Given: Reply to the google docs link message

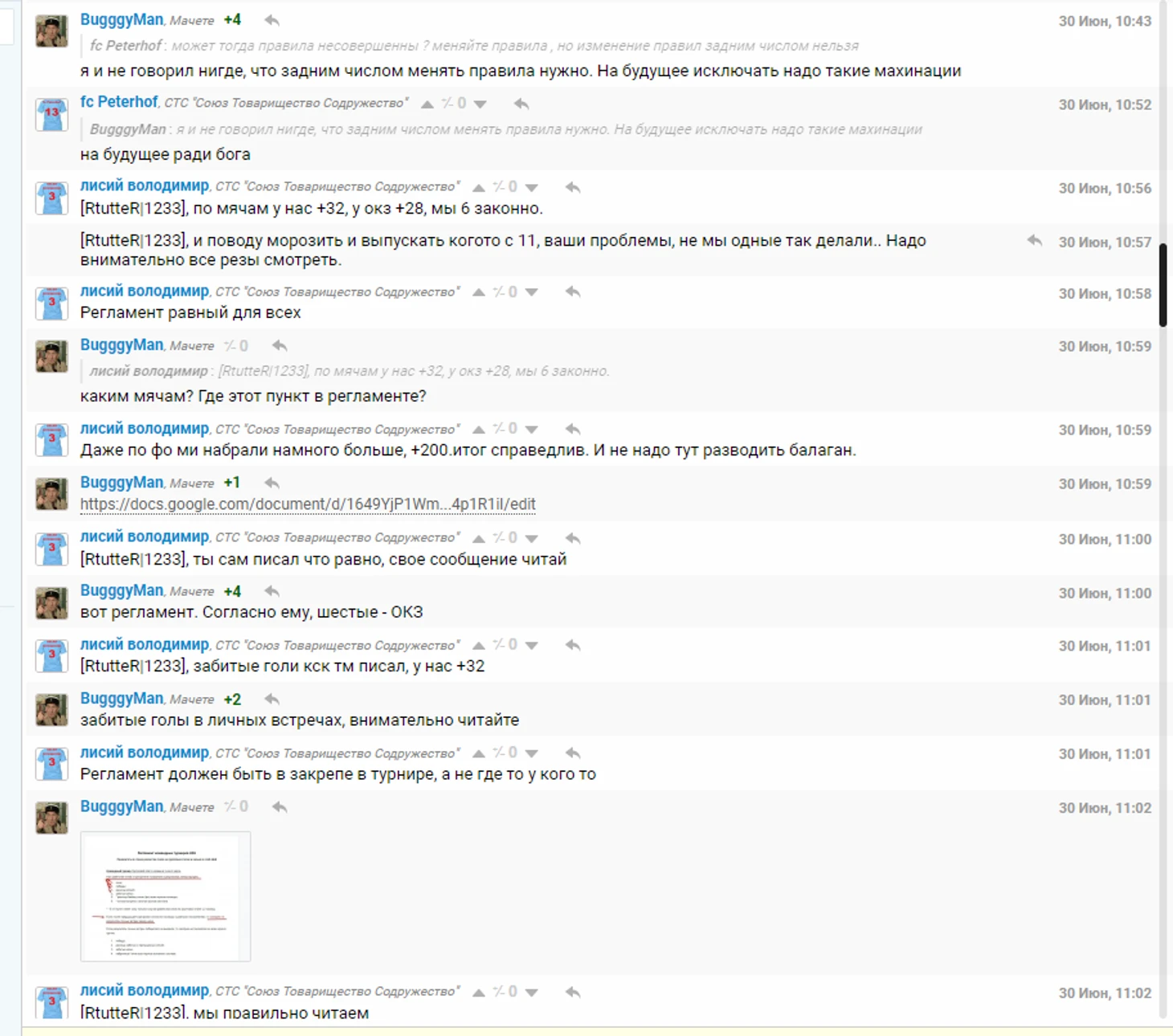Looking at the screenshot, I should point(272,483).
